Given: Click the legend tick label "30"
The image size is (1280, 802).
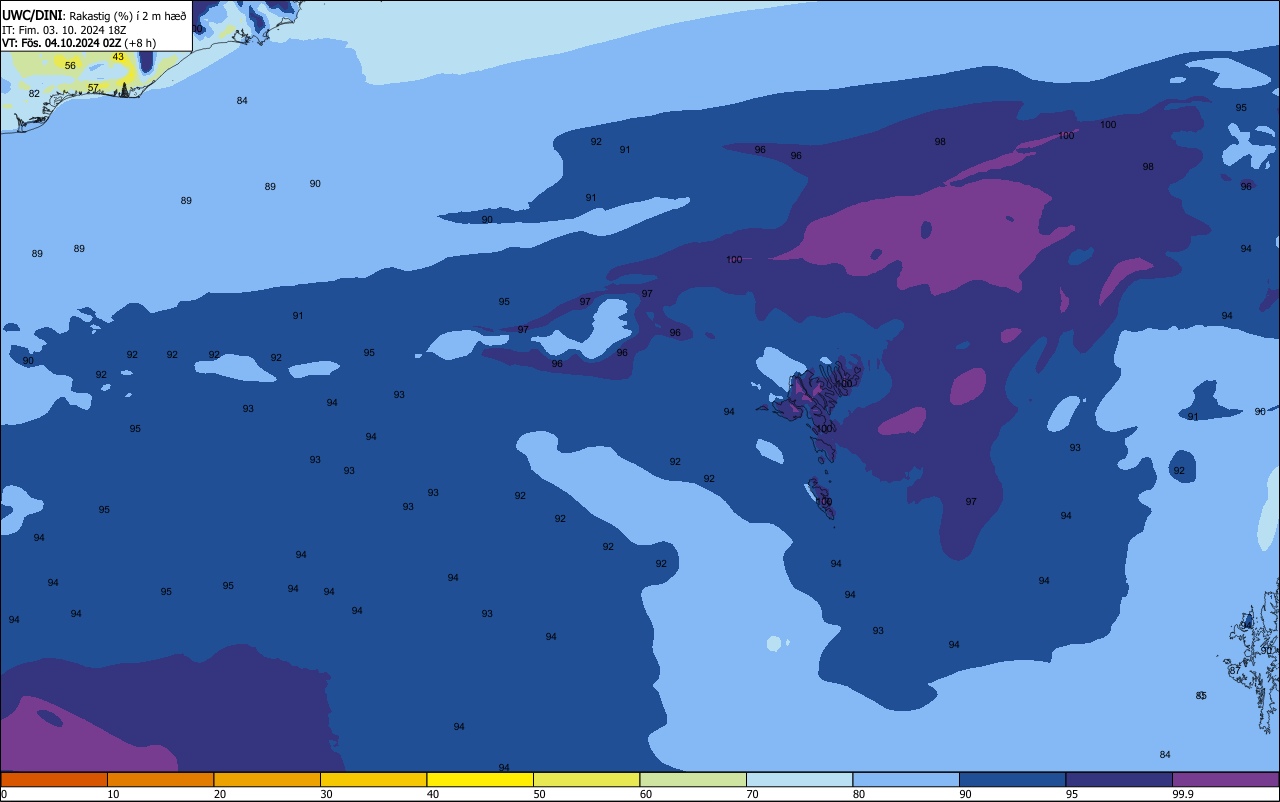Looking at the screenshot, I should click(x=326, y=794).
